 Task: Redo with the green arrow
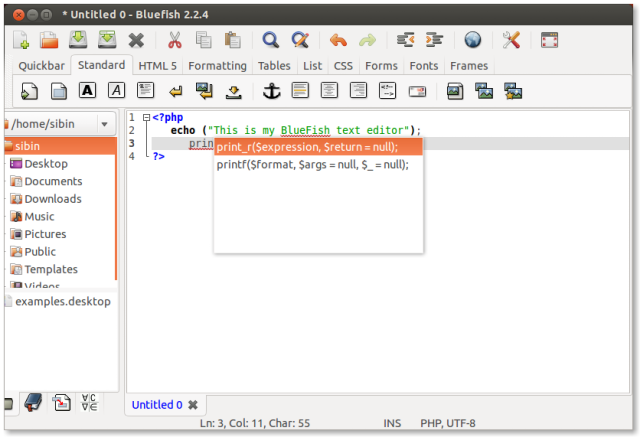(367, 40)
